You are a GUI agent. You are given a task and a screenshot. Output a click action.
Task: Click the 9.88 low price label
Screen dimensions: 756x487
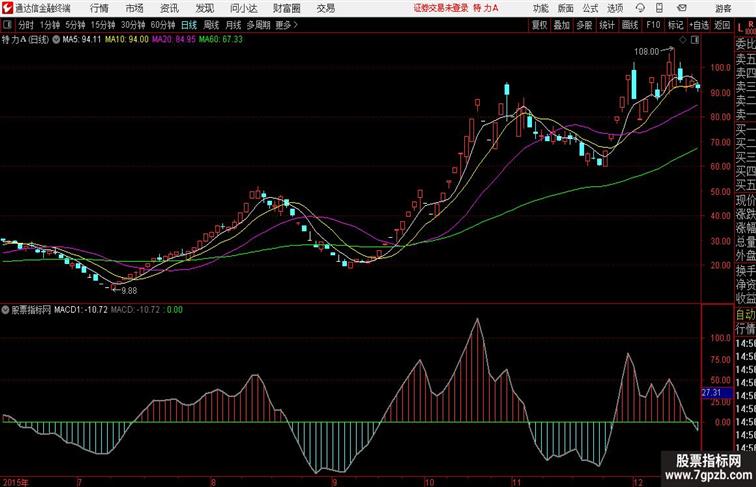[x=129, y=291]
